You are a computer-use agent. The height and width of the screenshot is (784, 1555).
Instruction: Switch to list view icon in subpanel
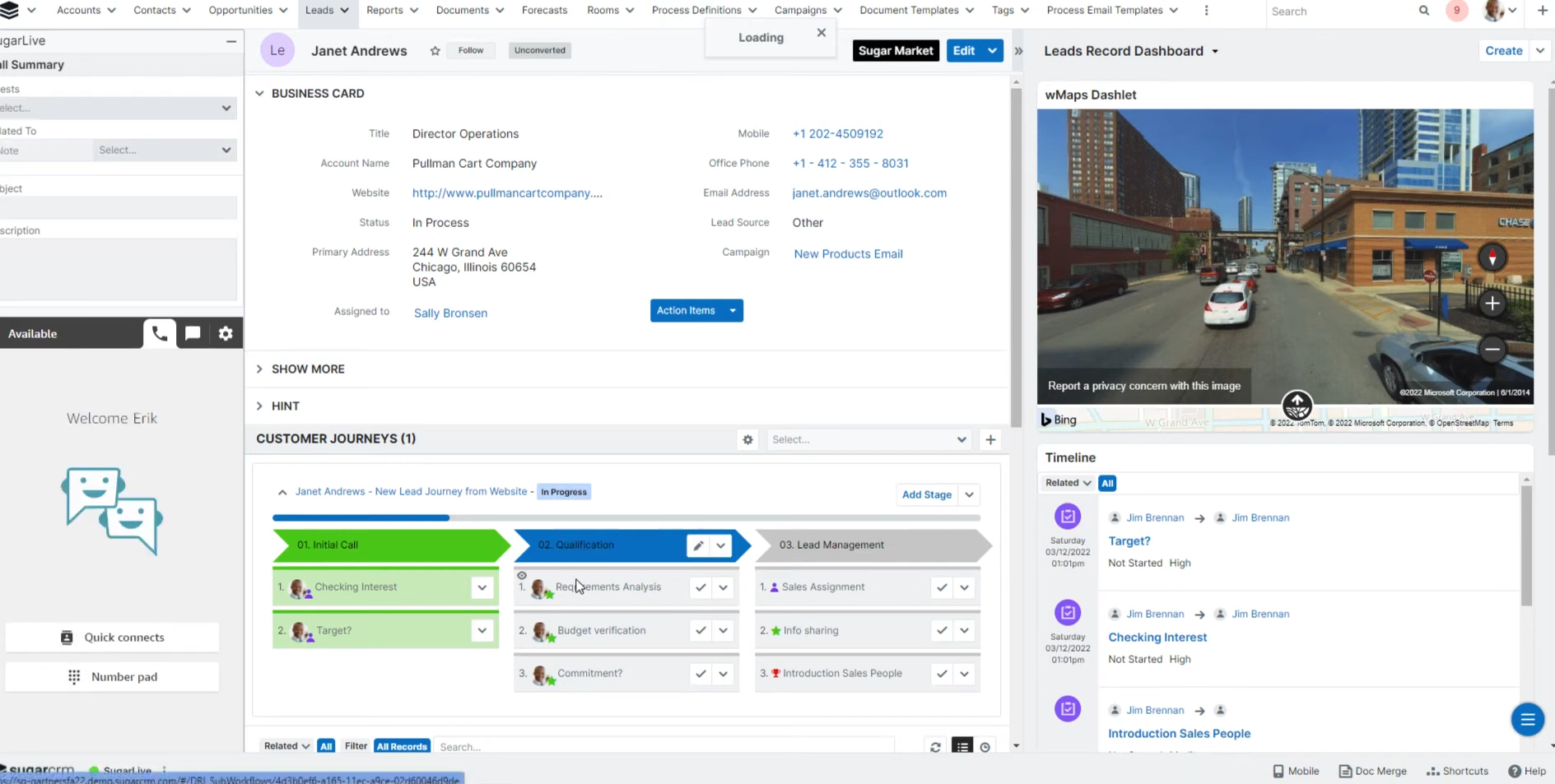[961, 746]
